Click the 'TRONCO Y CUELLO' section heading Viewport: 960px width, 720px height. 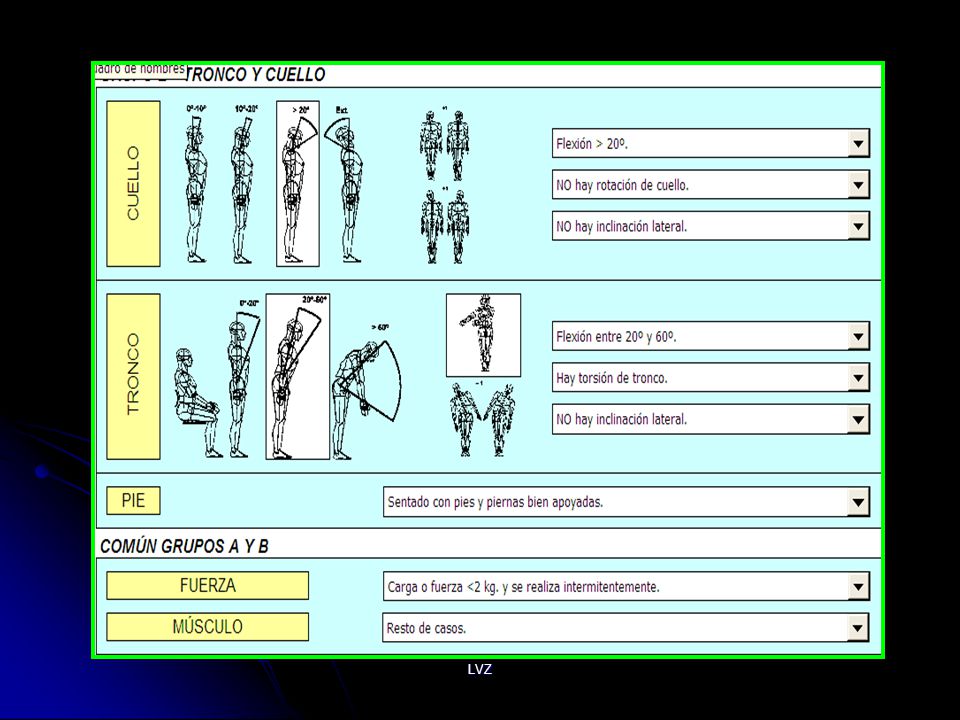click(x=255, y=75)
